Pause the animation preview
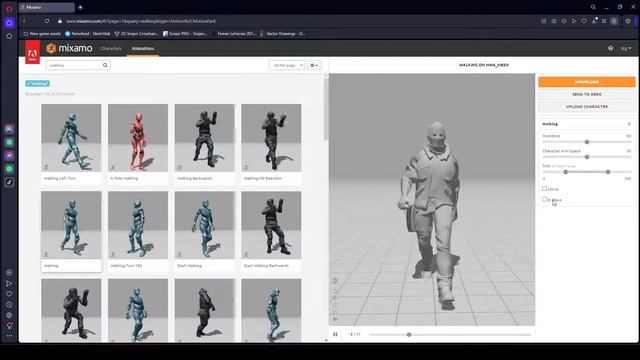Image resolution: width=640 pixels, height=360 pixels. pyautogui.click(x=335, y=334)
